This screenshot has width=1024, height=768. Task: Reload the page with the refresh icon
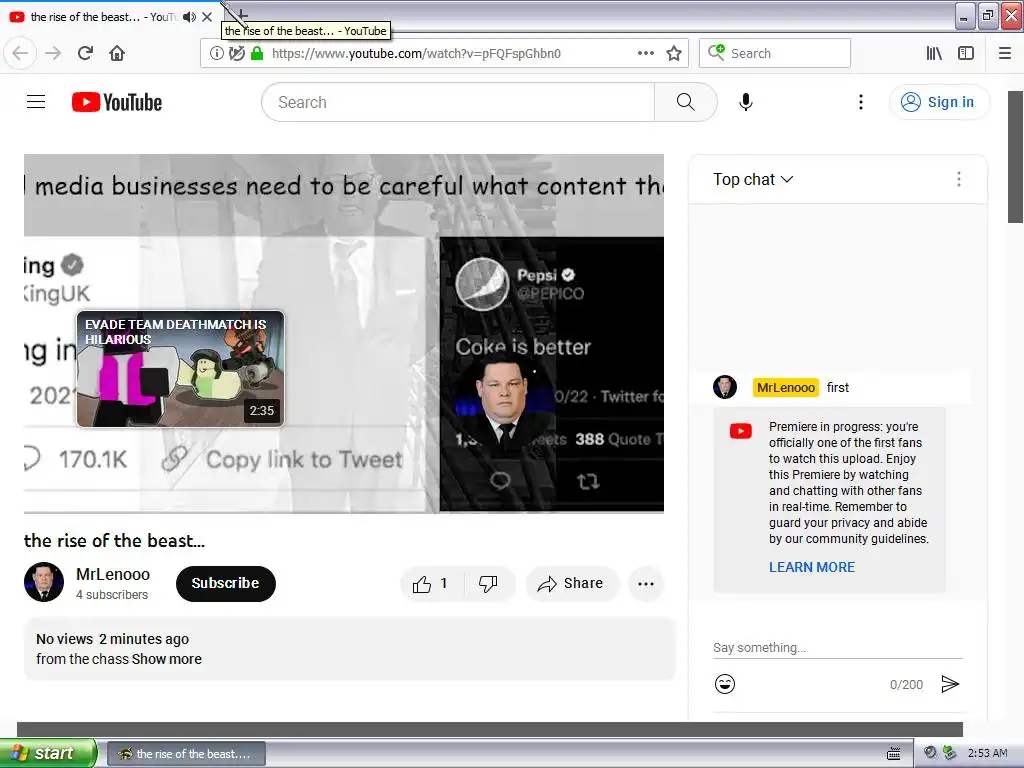tap(85, 53)
